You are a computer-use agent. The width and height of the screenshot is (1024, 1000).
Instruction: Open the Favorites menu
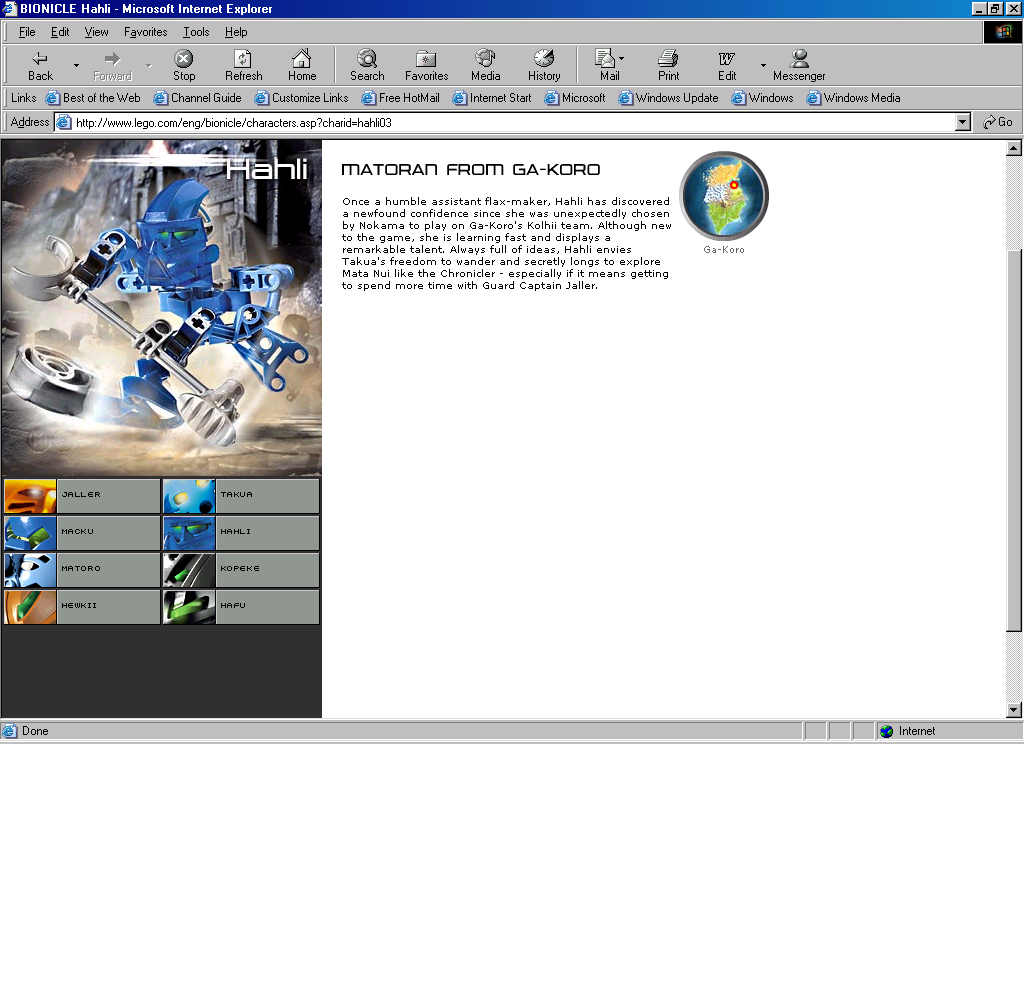146,32
